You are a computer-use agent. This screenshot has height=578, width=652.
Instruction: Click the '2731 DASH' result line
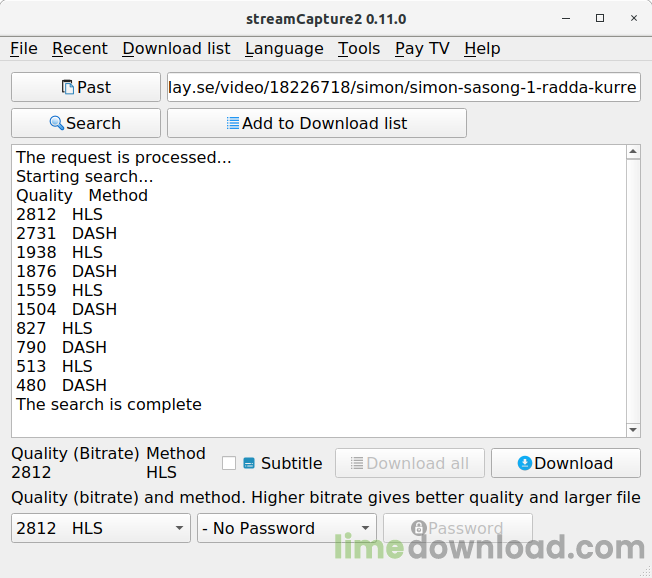tap(67, 234)
